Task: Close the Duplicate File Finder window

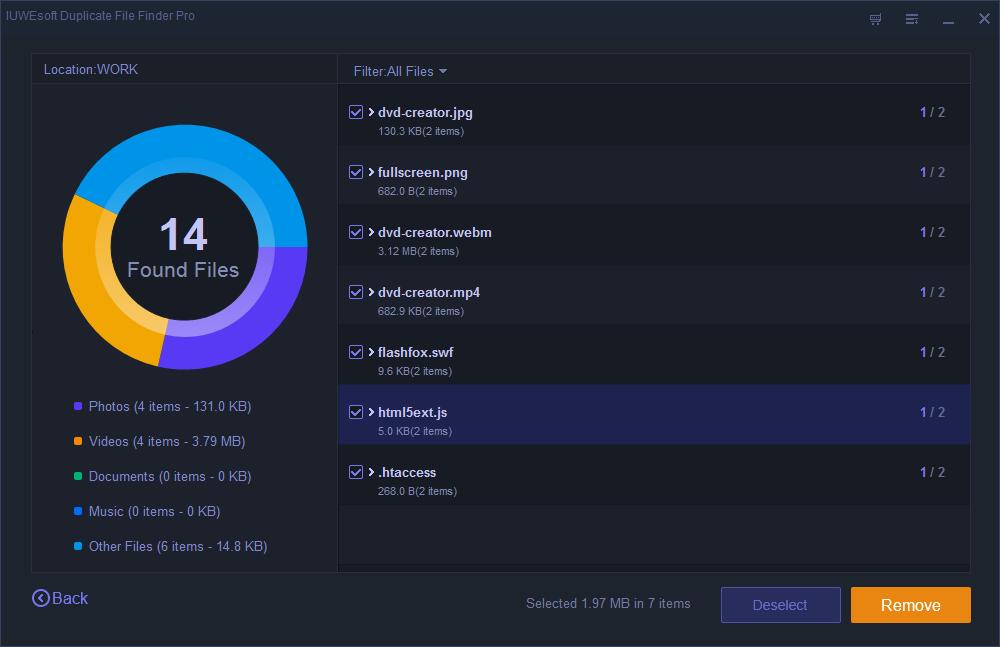Action: 983,19
